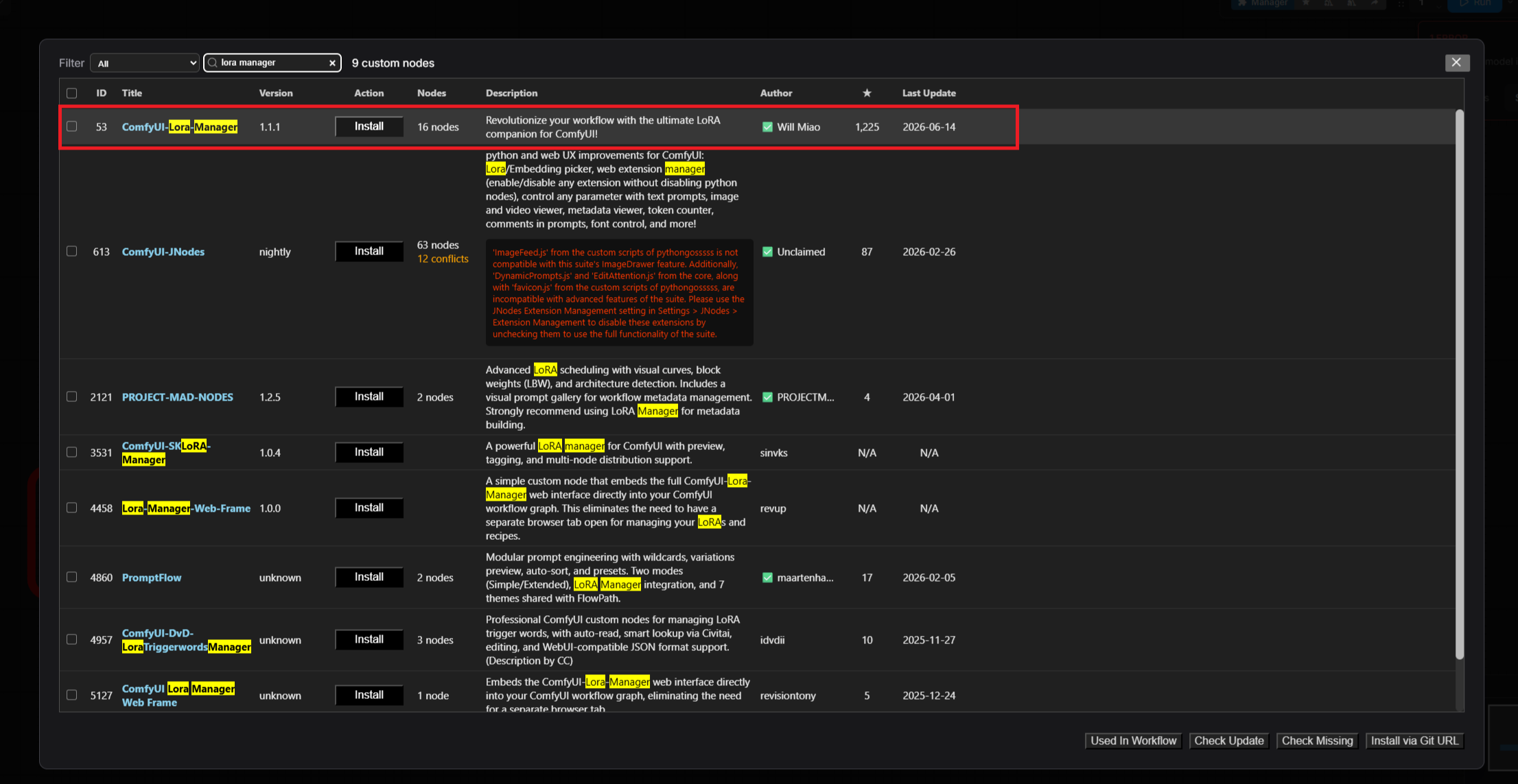
Task: Sort by the Title column header
Action: coord(132,93)
